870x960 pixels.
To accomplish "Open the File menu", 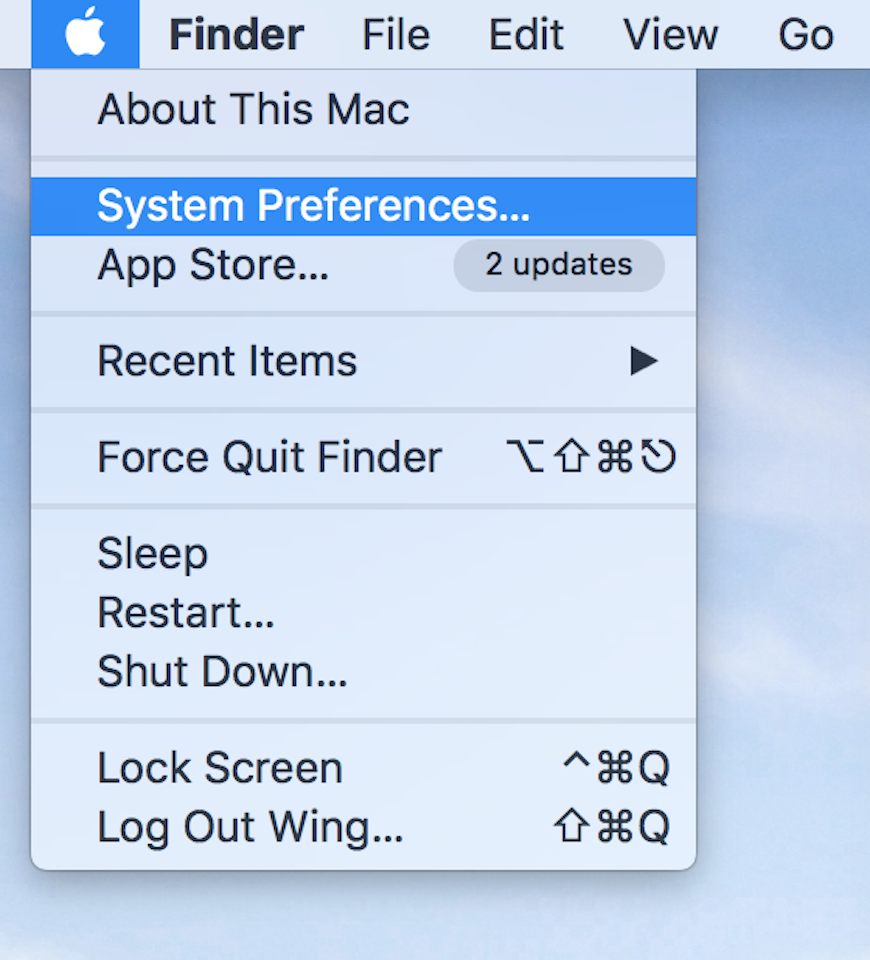I will 394,33.
